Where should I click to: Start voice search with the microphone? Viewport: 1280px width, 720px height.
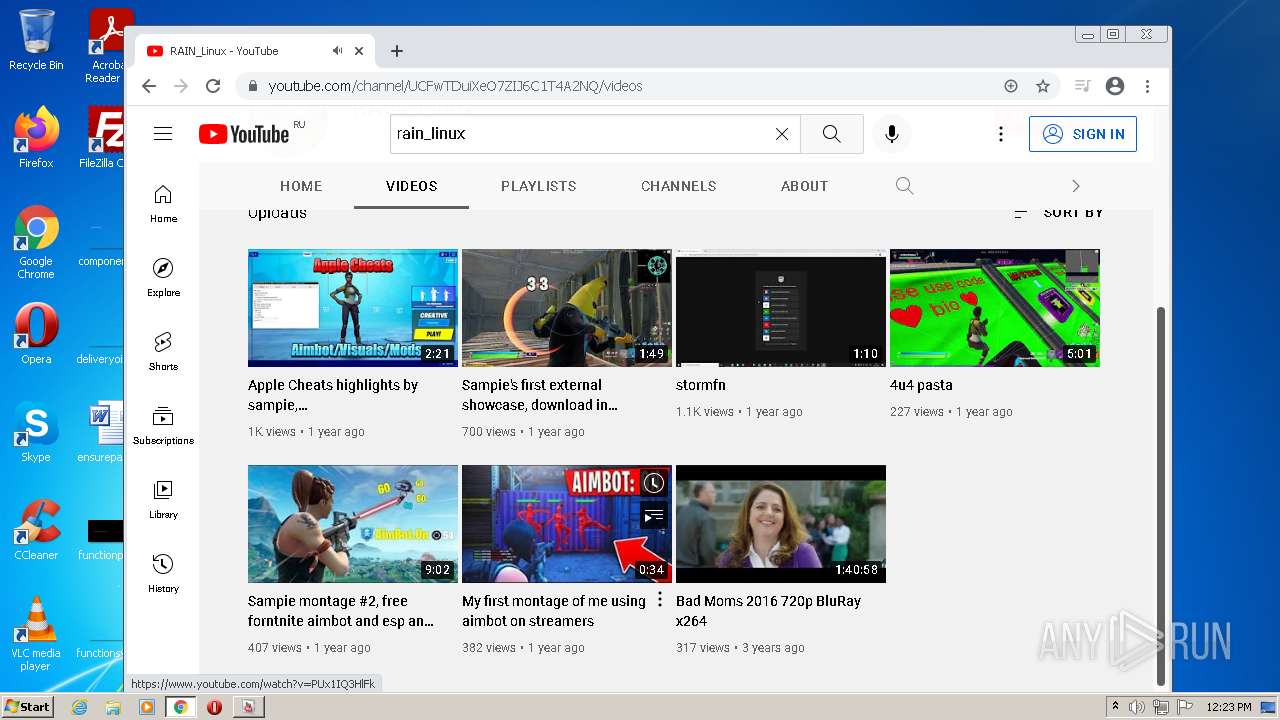pyautogui.click(x=892, y=134)
